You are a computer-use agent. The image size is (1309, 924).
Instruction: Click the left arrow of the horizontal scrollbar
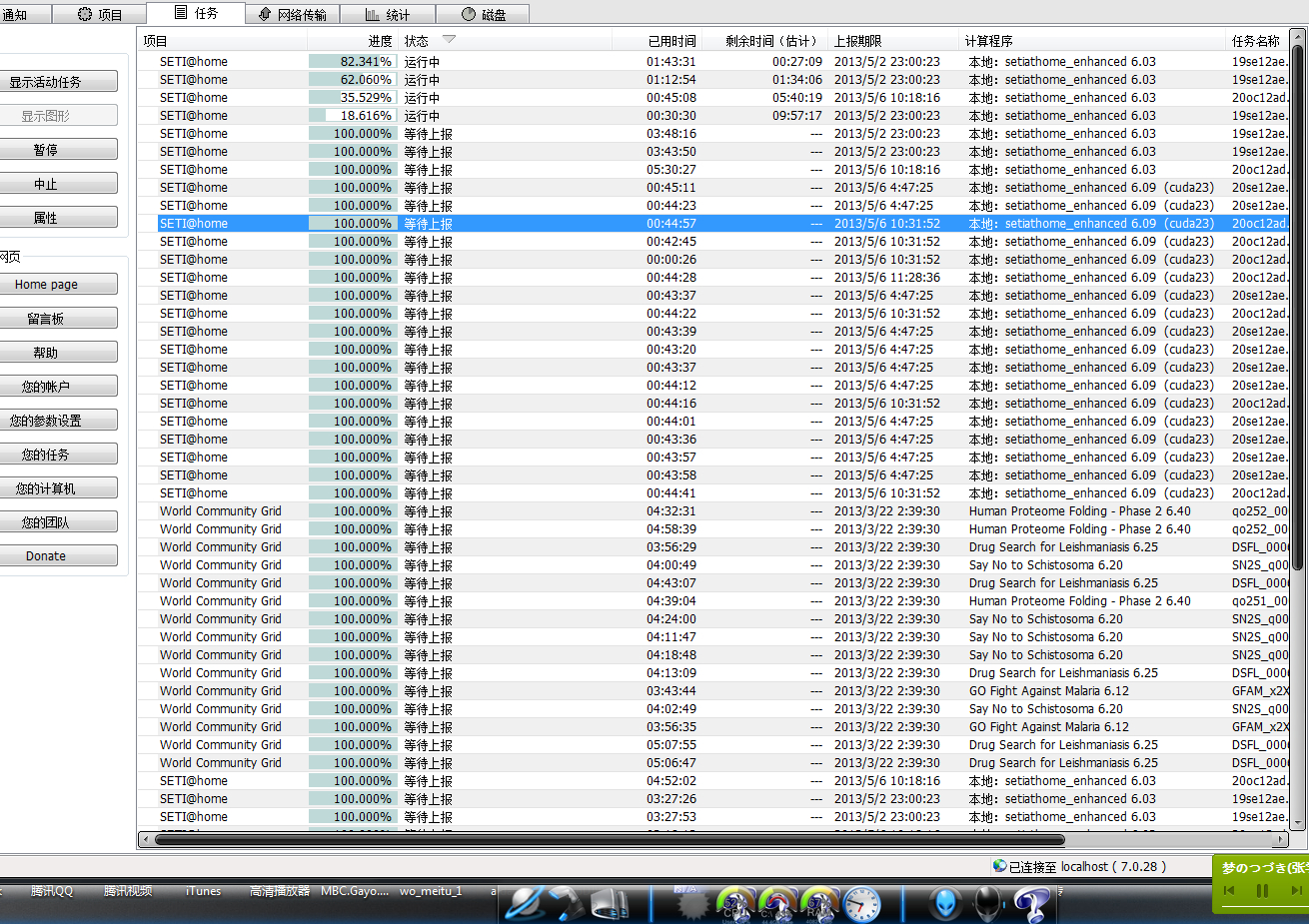(146, 839)
